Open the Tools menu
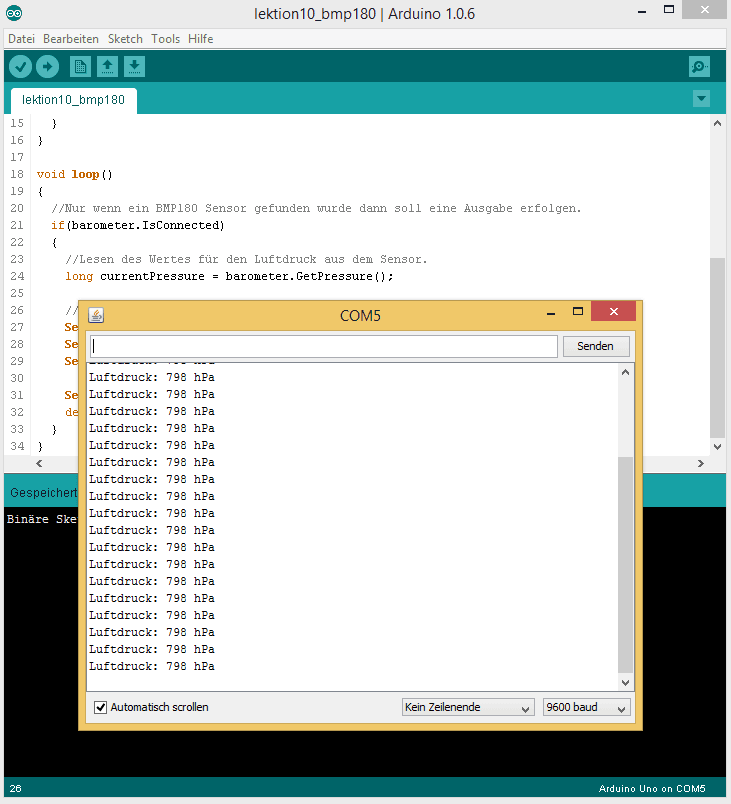The image size is (731, 804). coord(166,39)
